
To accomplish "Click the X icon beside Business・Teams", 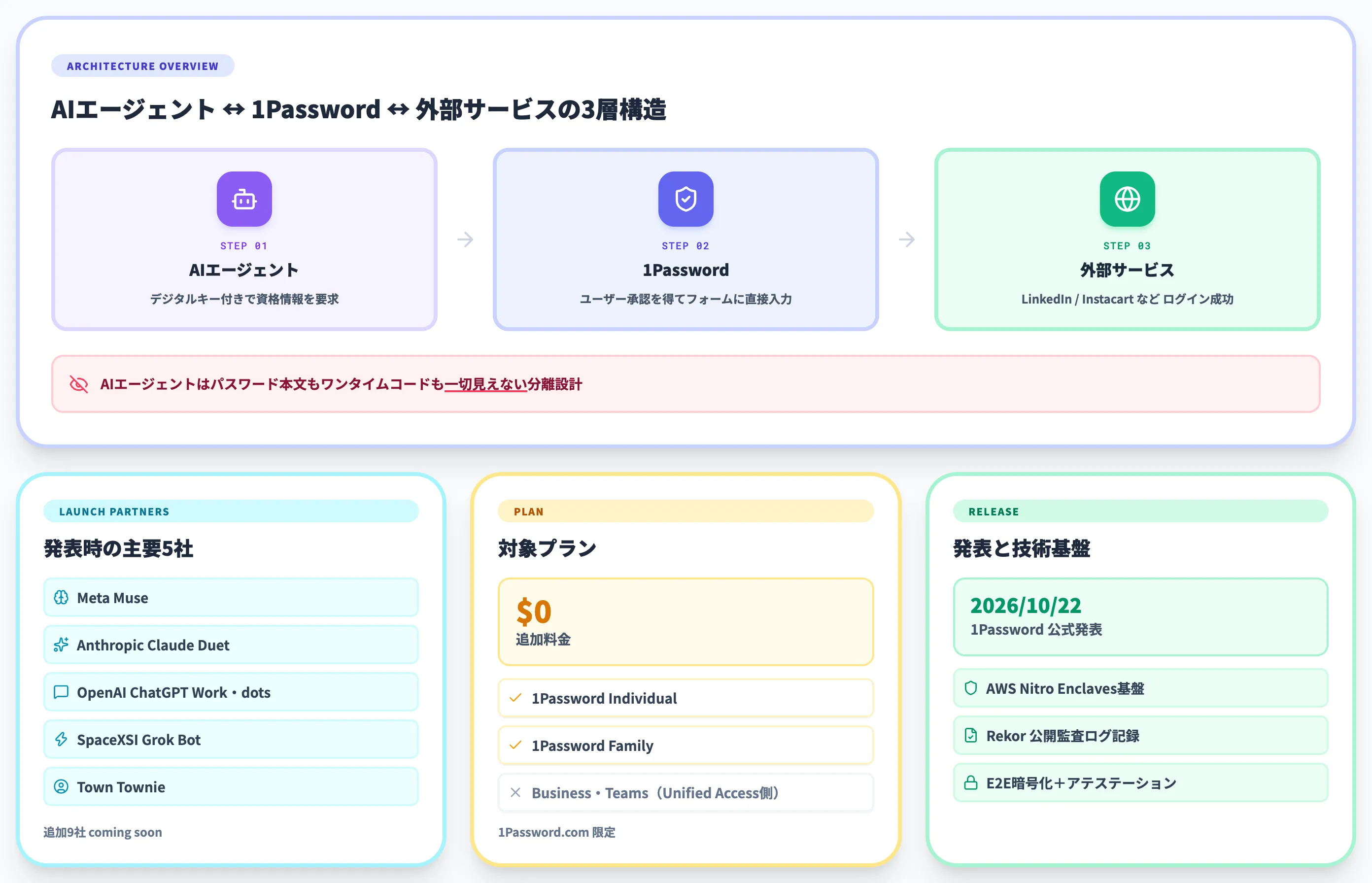I will [x=515, y=792].
